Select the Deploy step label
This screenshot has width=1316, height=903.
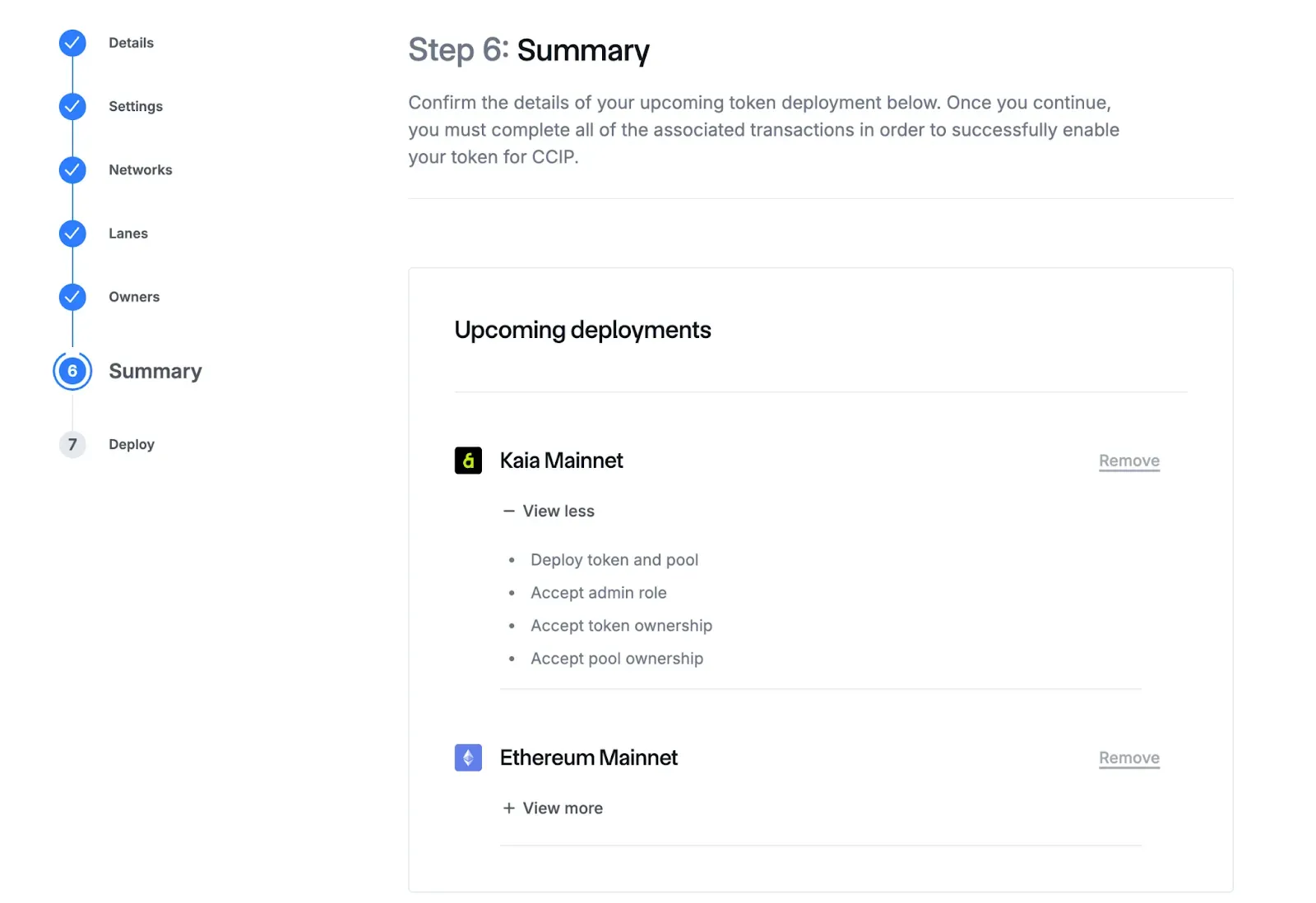132,445
